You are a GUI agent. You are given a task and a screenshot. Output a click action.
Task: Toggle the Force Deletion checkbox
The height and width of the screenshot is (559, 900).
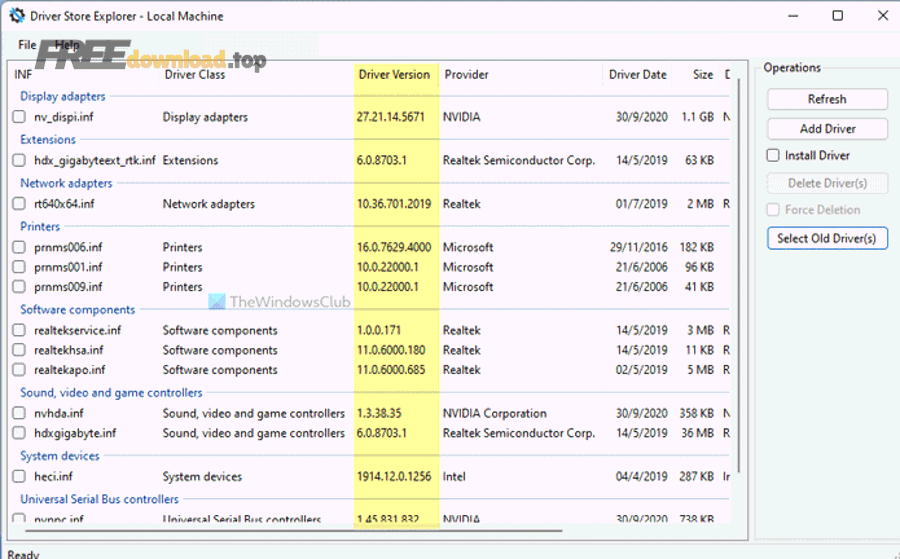click(773, 210)
